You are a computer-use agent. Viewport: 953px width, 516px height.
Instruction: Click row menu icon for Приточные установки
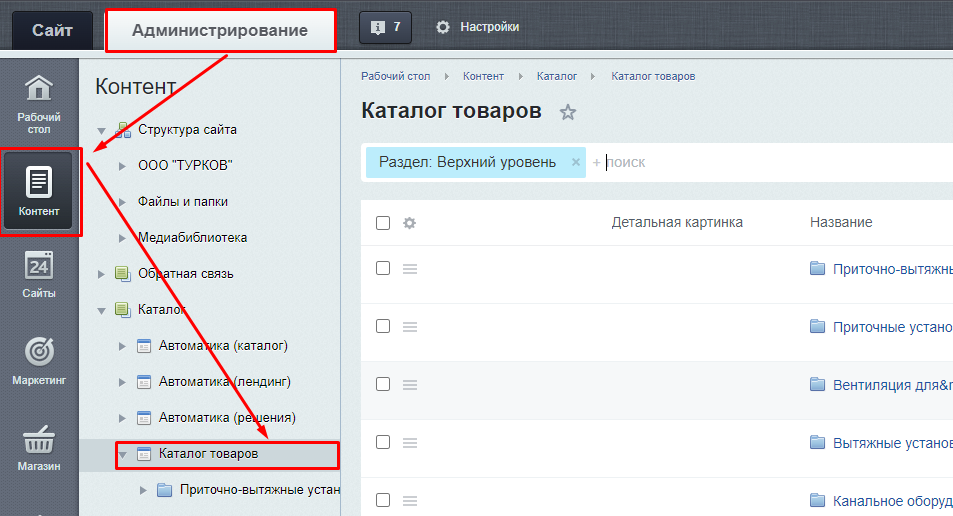pyautogui.click(x=410, y=327)
